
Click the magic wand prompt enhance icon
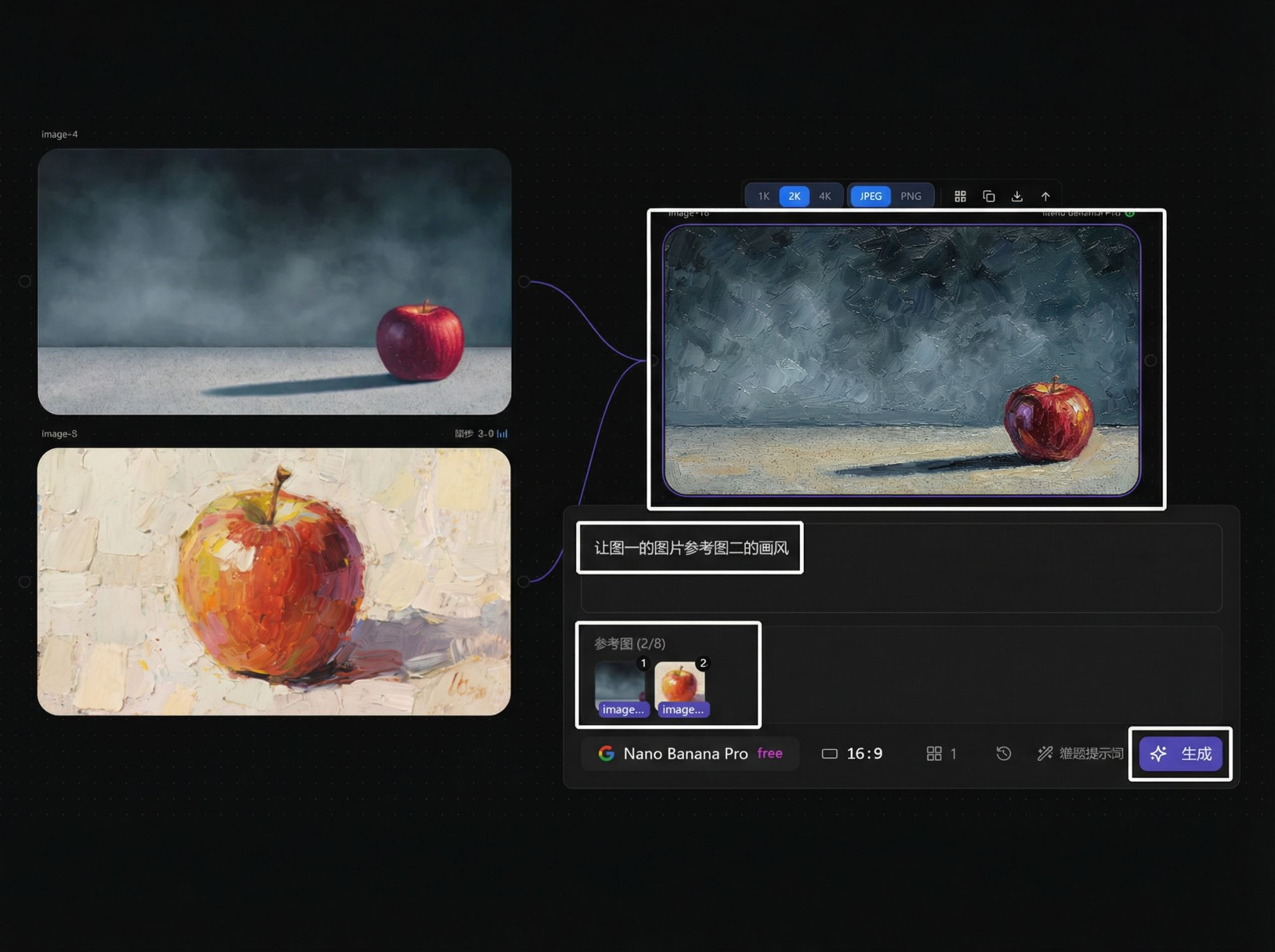tap(1045, 753)
